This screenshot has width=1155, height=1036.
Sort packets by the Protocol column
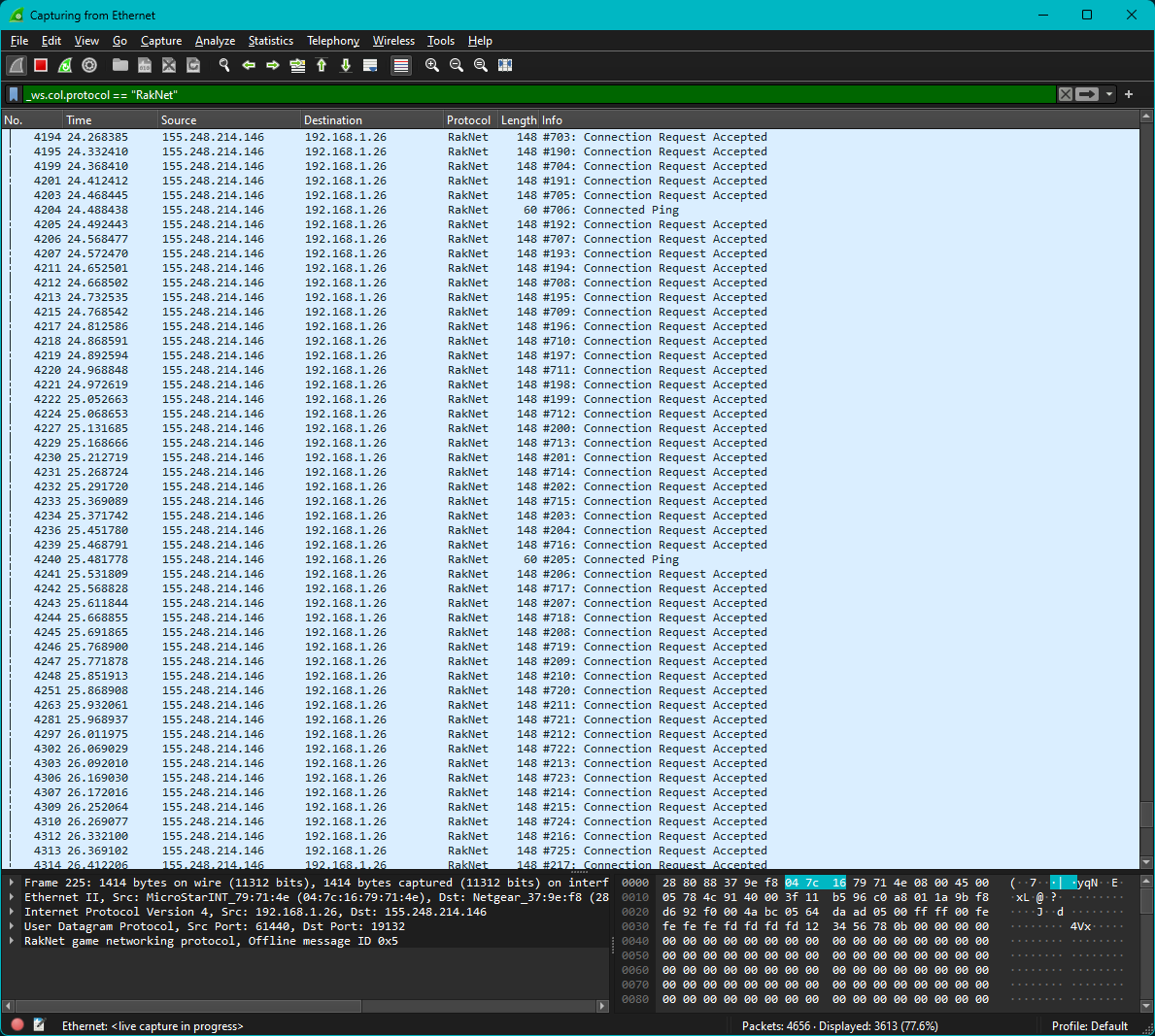468,119
